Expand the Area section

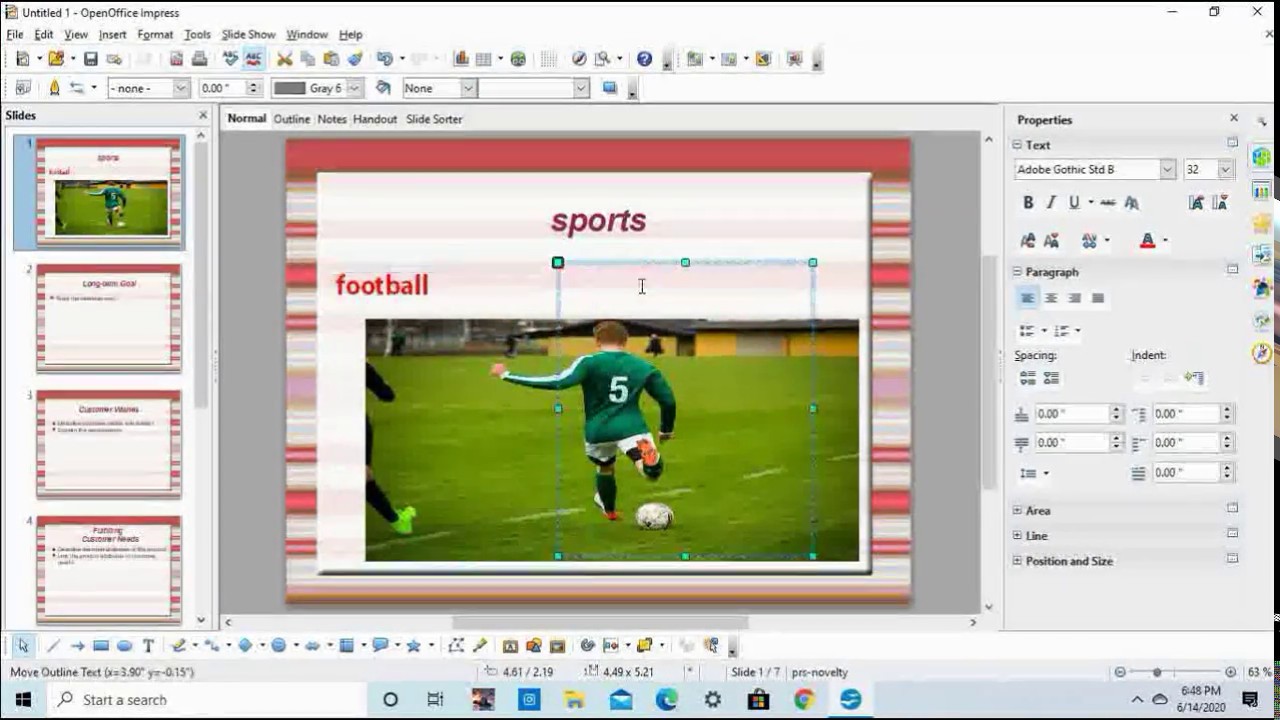click(x=1017, y=510)
